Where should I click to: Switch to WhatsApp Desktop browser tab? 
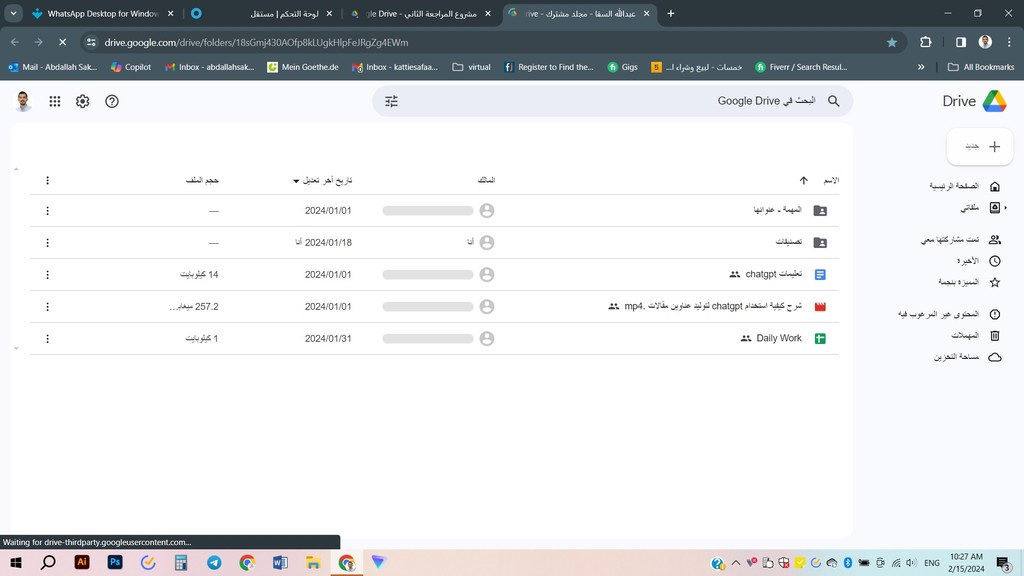point(103,13)
